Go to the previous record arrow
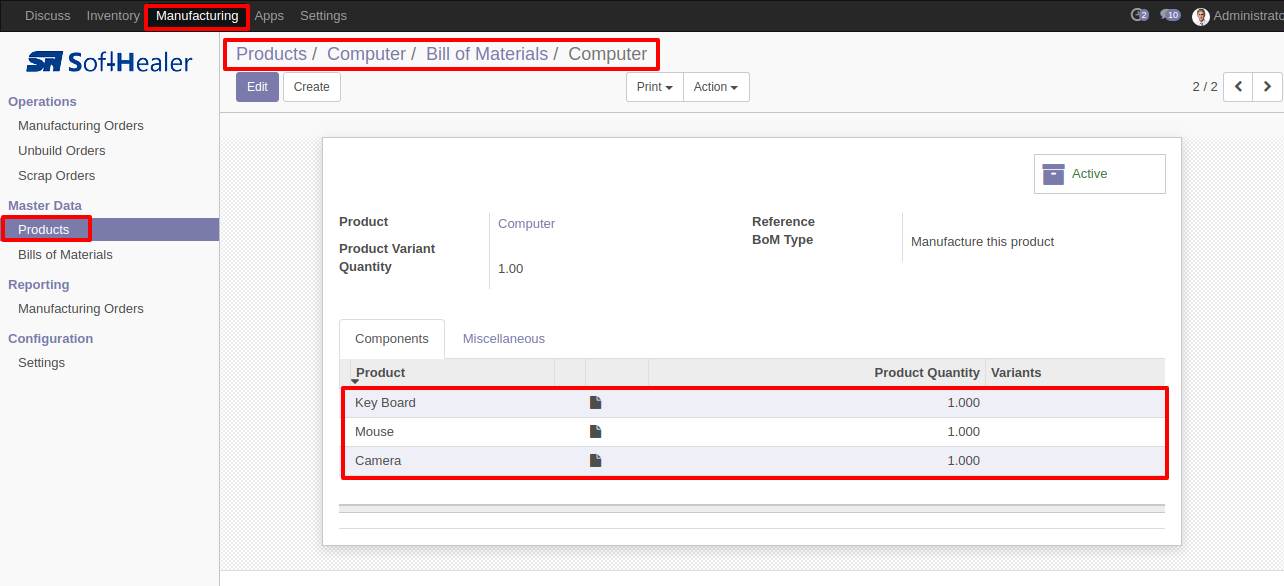 [x=1238, y=87]
